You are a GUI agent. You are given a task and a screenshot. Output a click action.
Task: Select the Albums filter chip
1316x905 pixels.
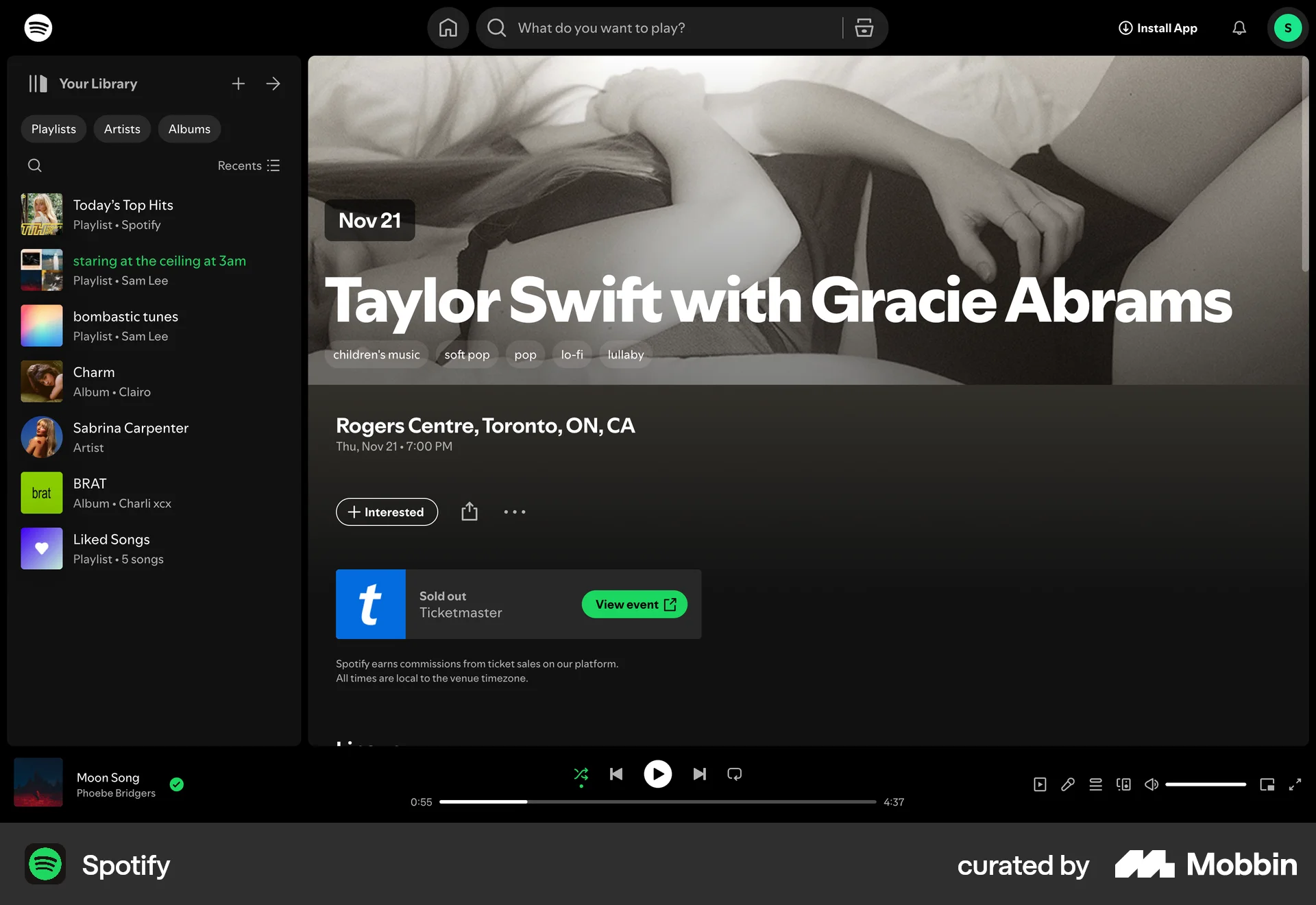coord(189,129)
